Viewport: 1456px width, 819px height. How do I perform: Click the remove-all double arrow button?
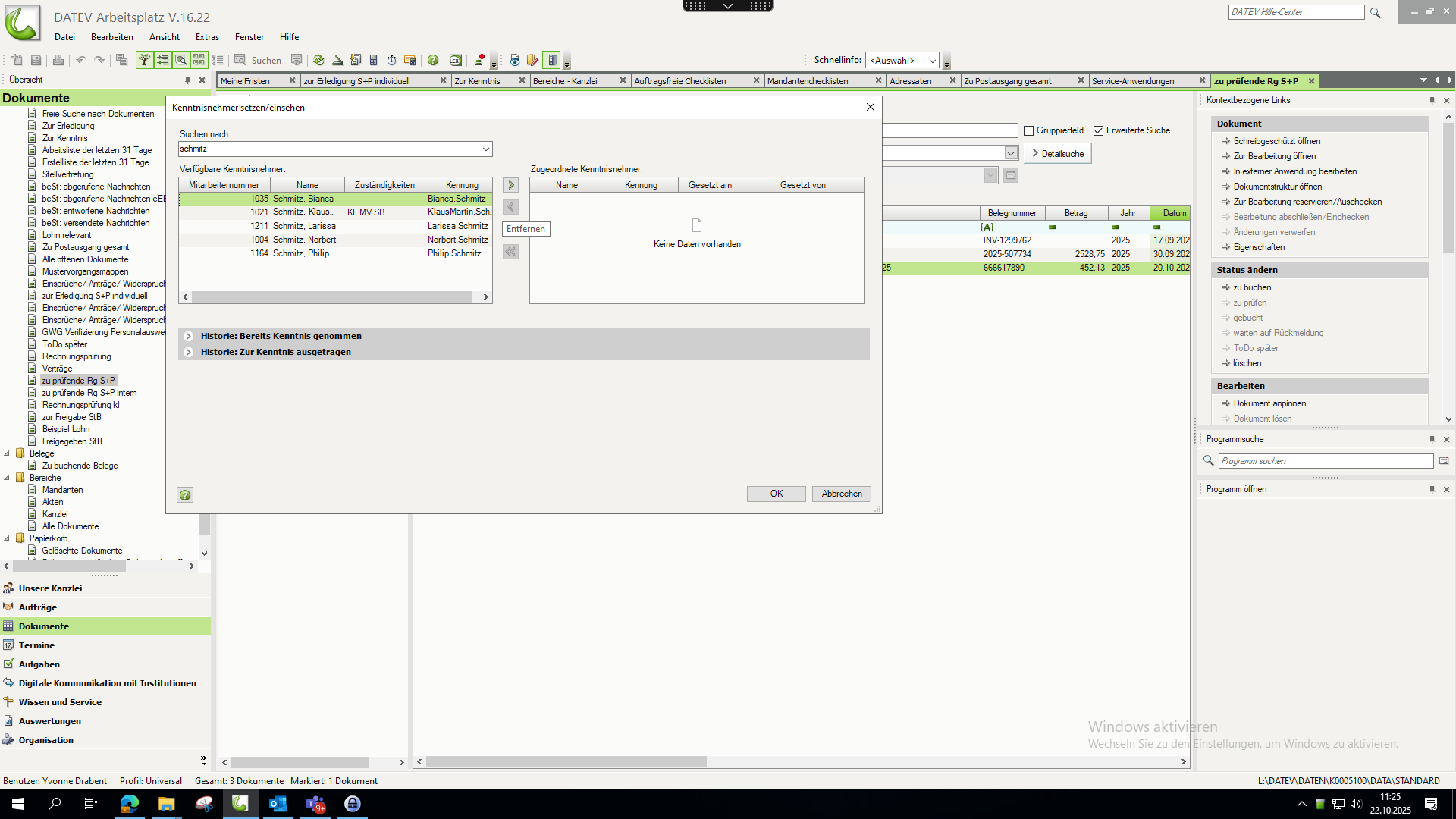pyautogui.click(x=511, y=252)
